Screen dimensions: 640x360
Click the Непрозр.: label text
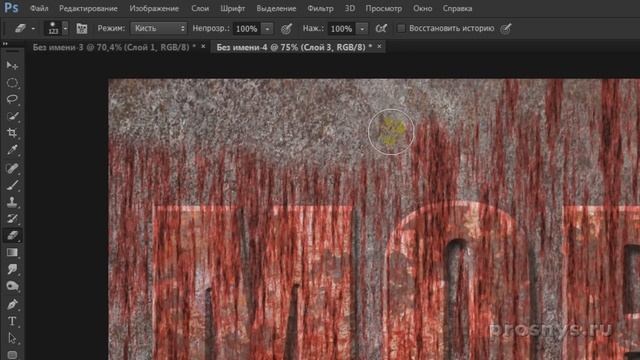tap(211, 29)
